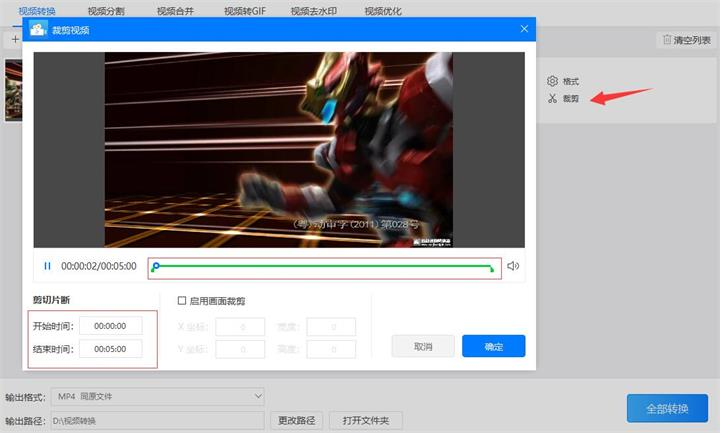Switch to the 视频分割 tab
Viewport: 720px width, 433px height.
tap(106, 11)
